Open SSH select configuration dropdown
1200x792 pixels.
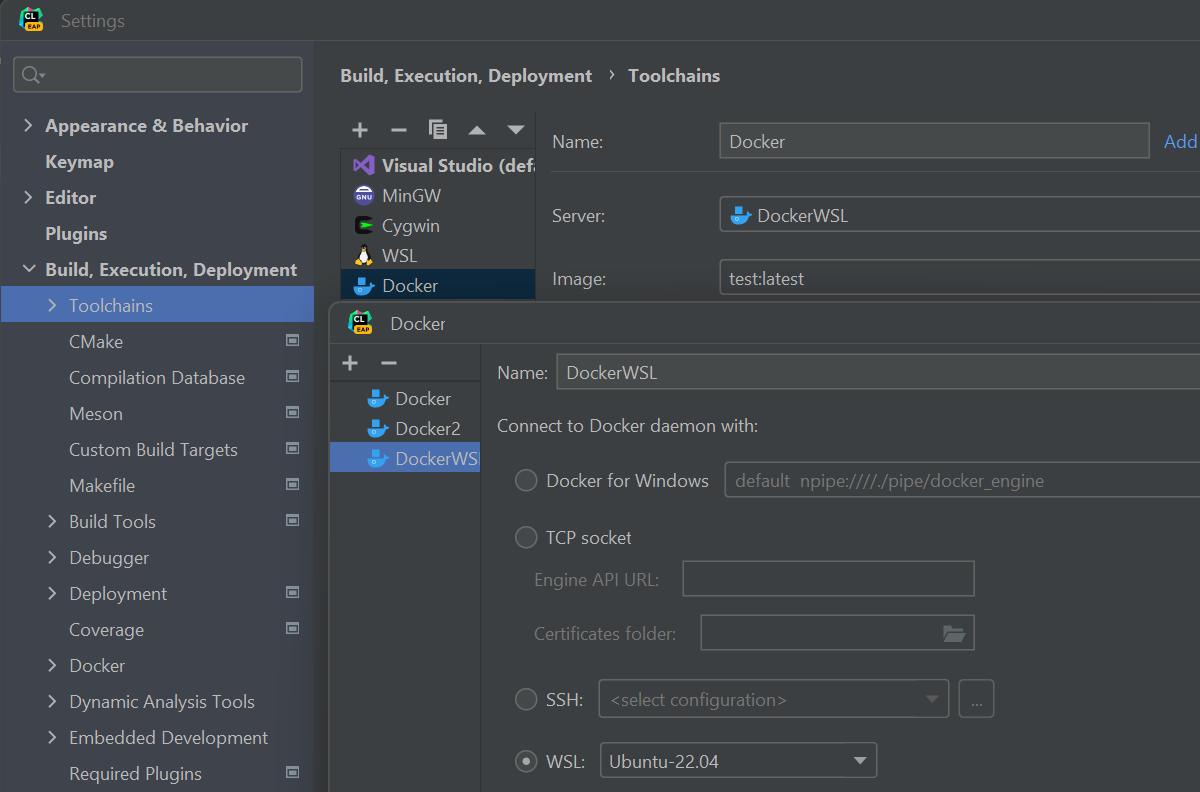tap(773, 699)
